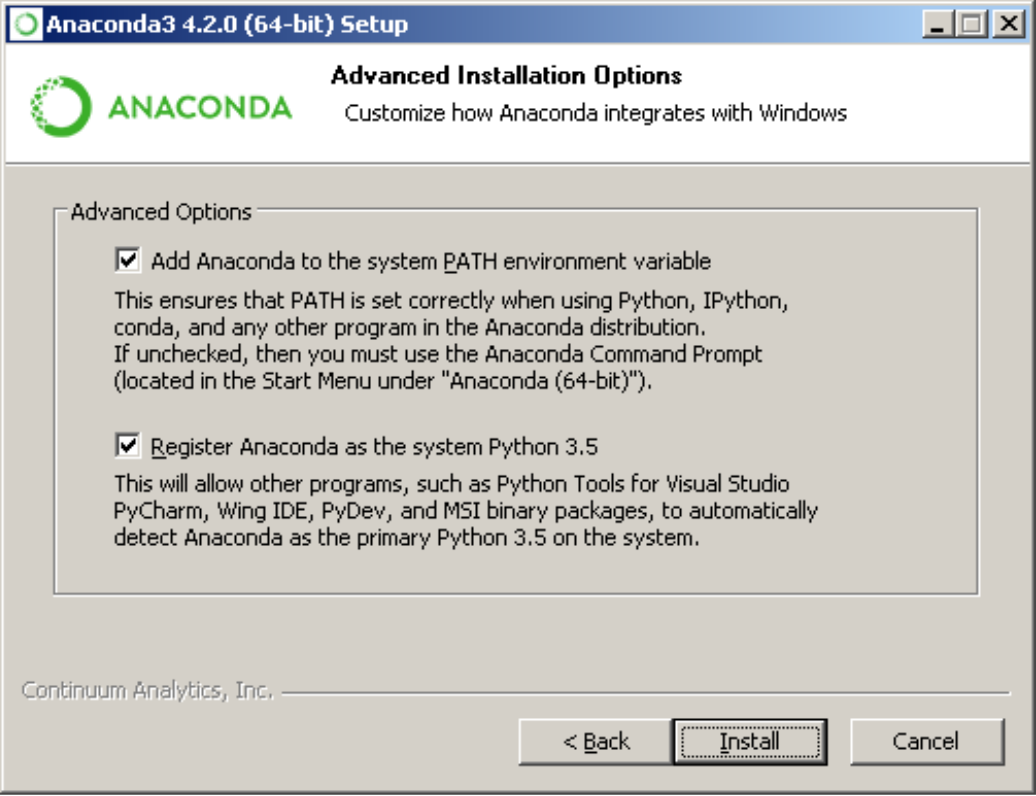Screen dimensions: 1036x796
Task: Cancel the Anaconda installation
Action: (926, 742)
